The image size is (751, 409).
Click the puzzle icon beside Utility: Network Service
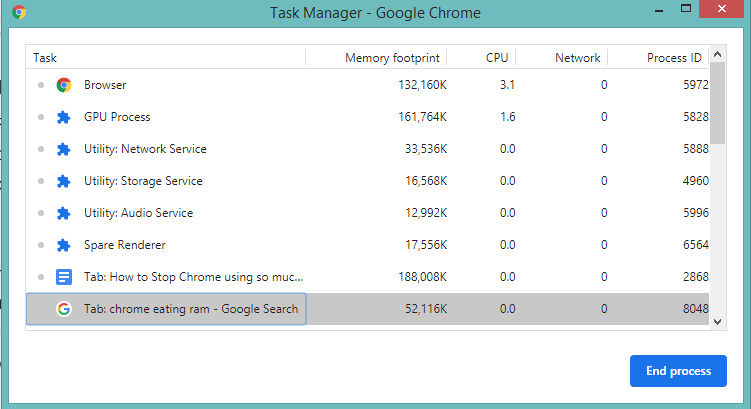(x=64, y=149)
